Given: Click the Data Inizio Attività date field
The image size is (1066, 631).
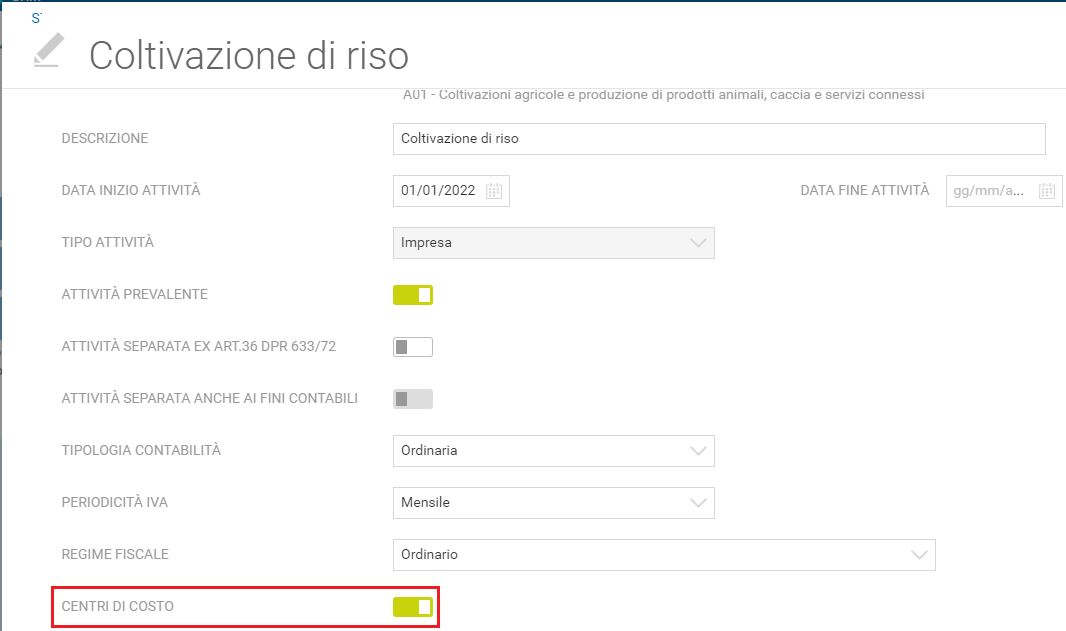Looking at the screenshot, I should 451,191.
